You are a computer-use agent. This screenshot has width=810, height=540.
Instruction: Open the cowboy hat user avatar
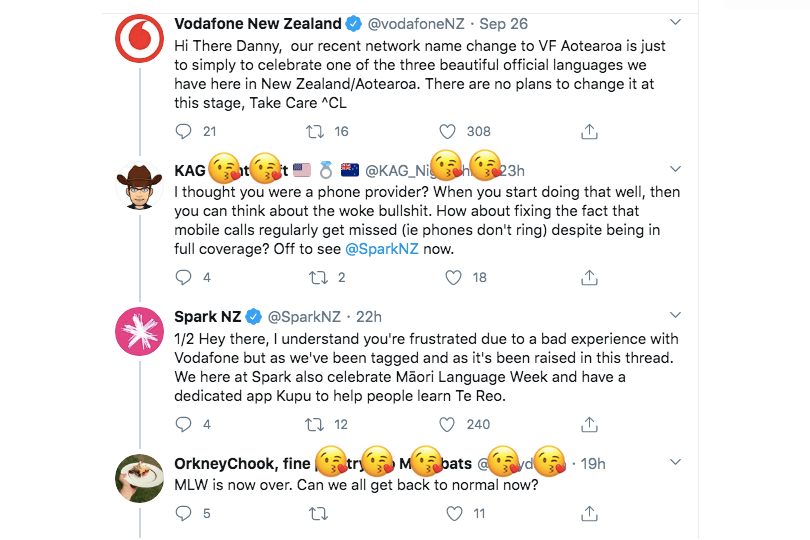[140, 186]
